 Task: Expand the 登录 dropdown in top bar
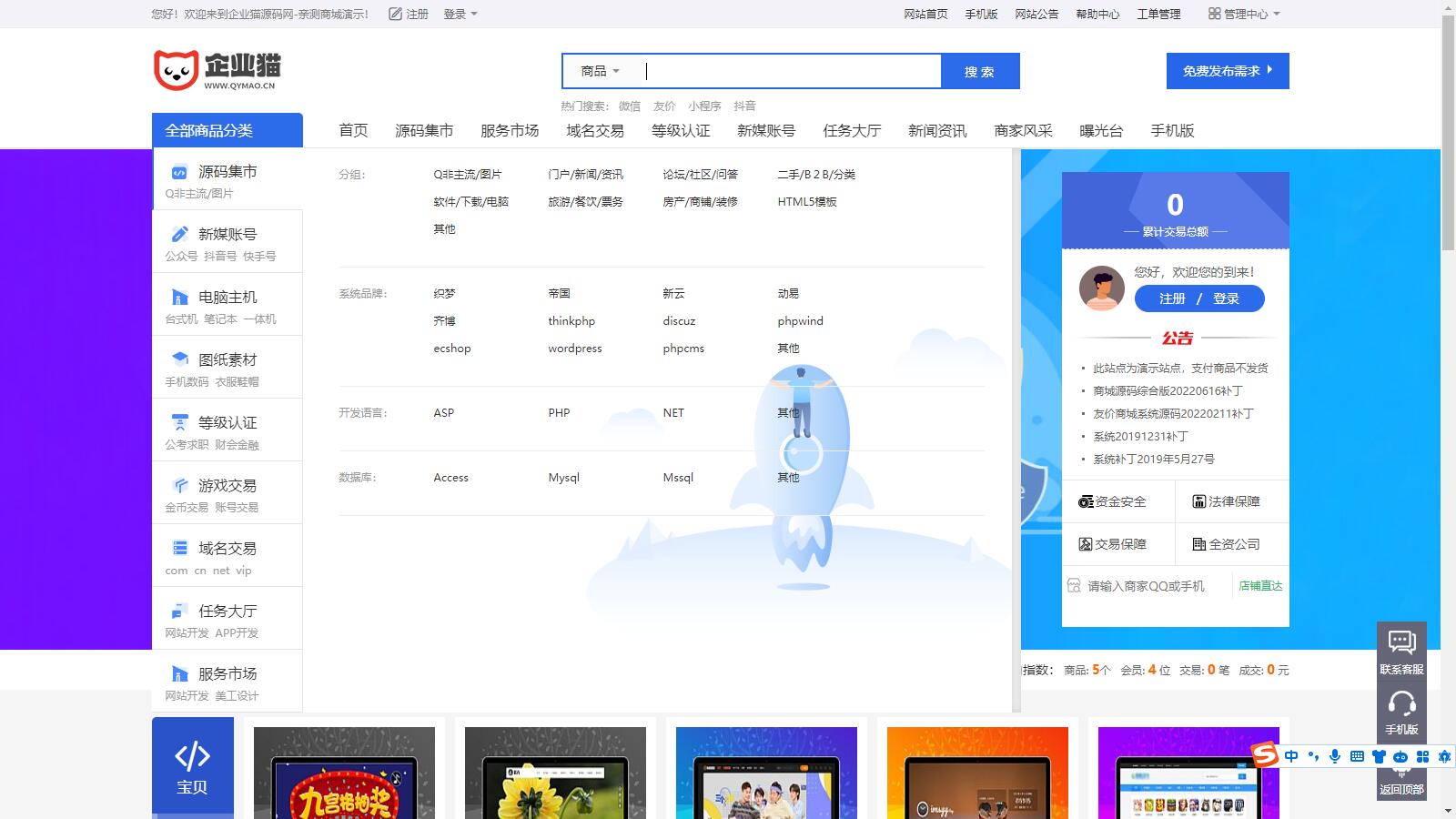tap(460, 15)
